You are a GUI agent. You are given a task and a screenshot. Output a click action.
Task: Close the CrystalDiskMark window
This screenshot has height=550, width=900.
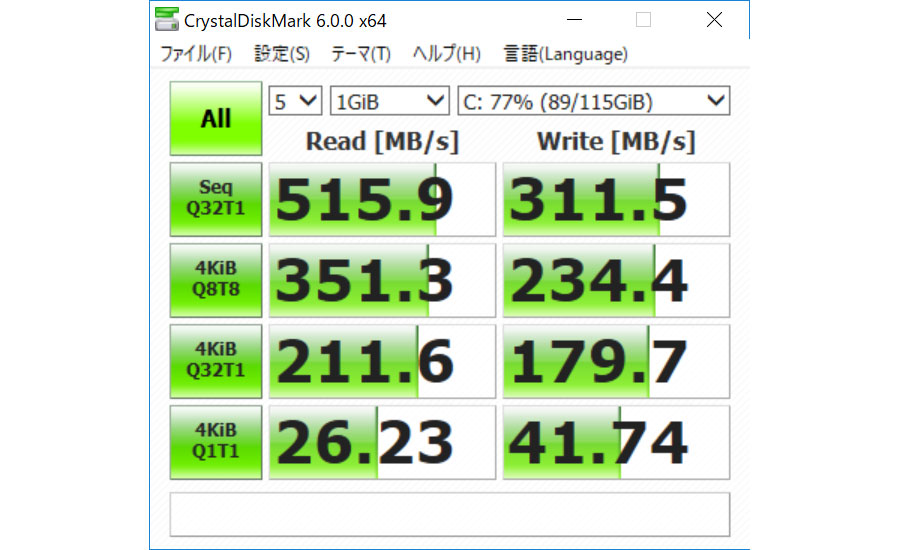715,20
